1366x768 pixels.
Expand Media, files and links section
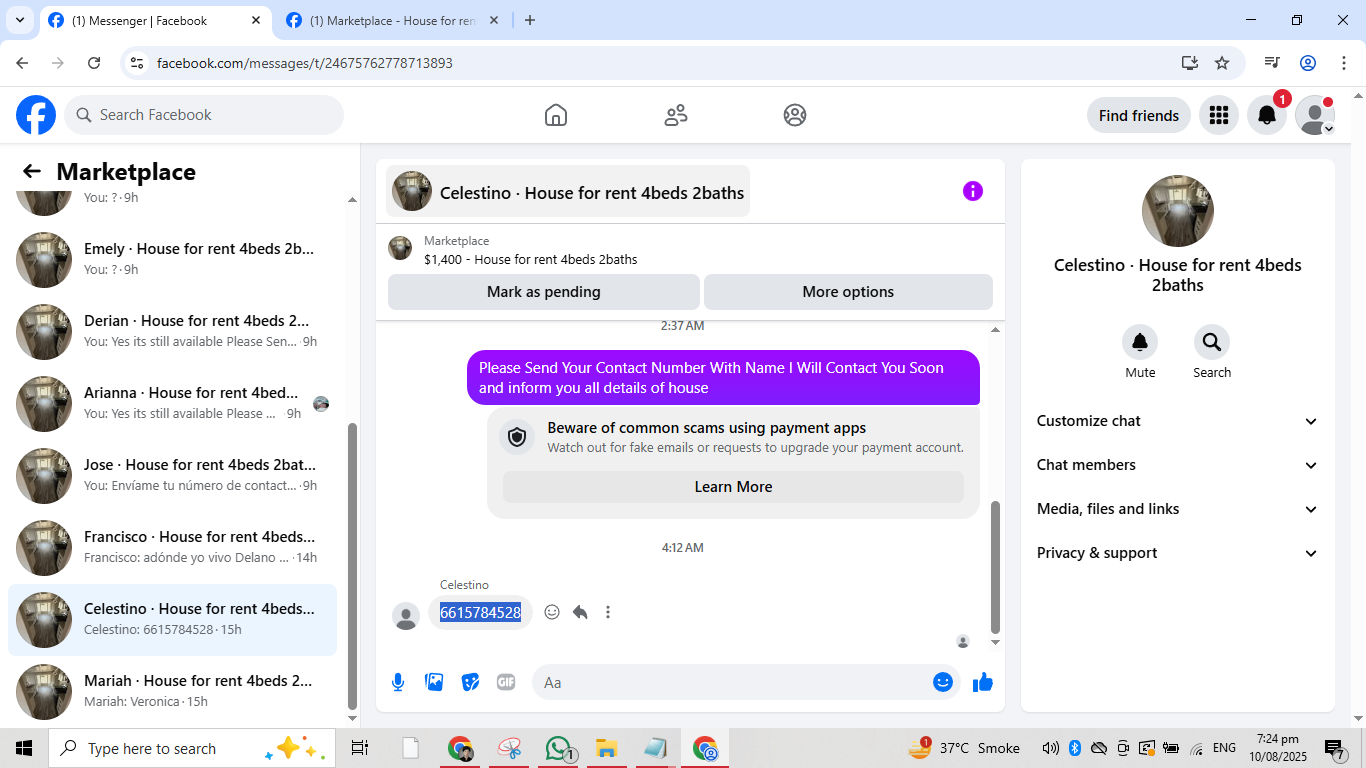point(1178,509)
